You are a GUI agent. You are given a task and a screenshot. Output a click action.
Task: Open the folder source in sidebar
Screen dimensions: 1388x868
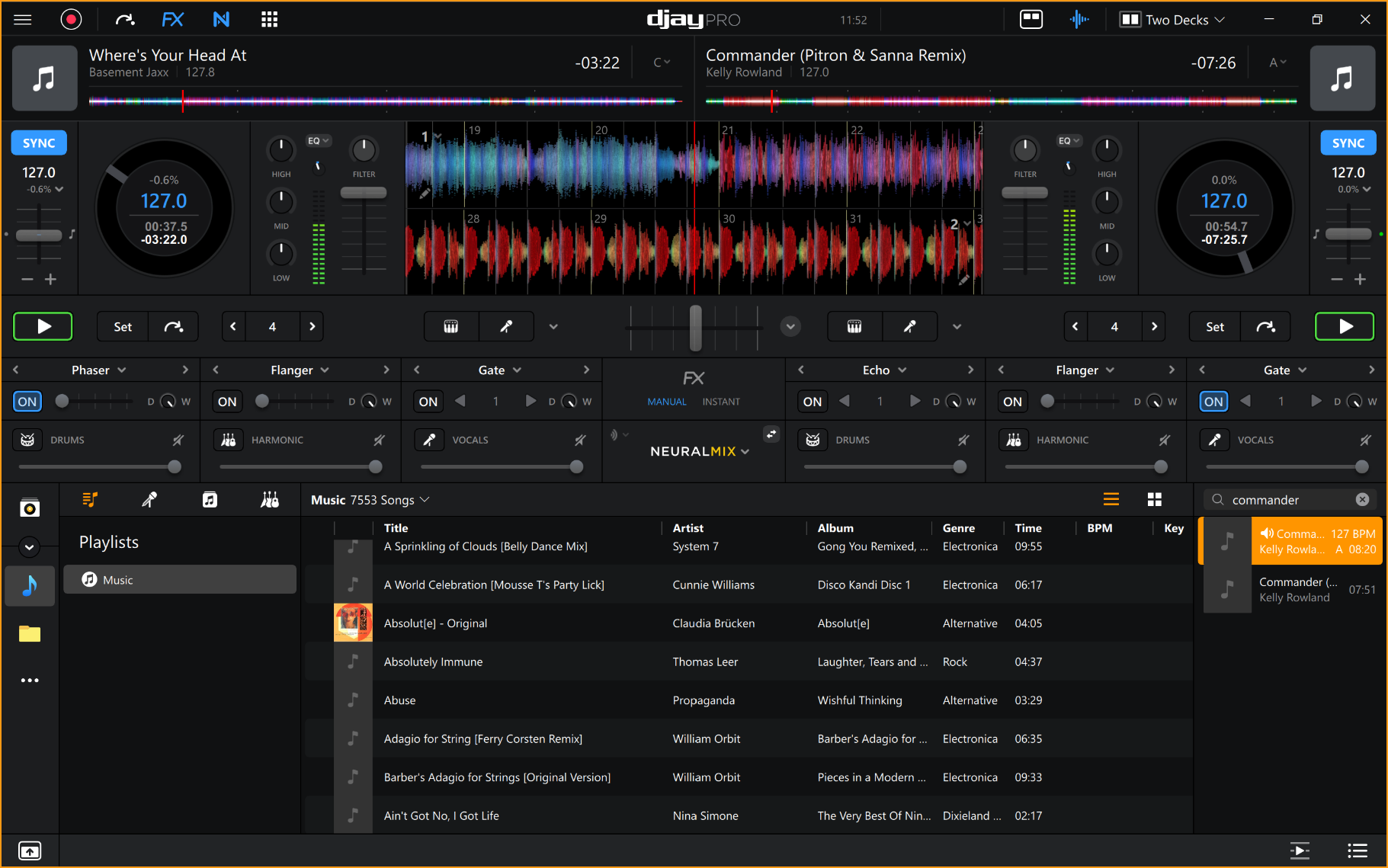pos(30,633)
